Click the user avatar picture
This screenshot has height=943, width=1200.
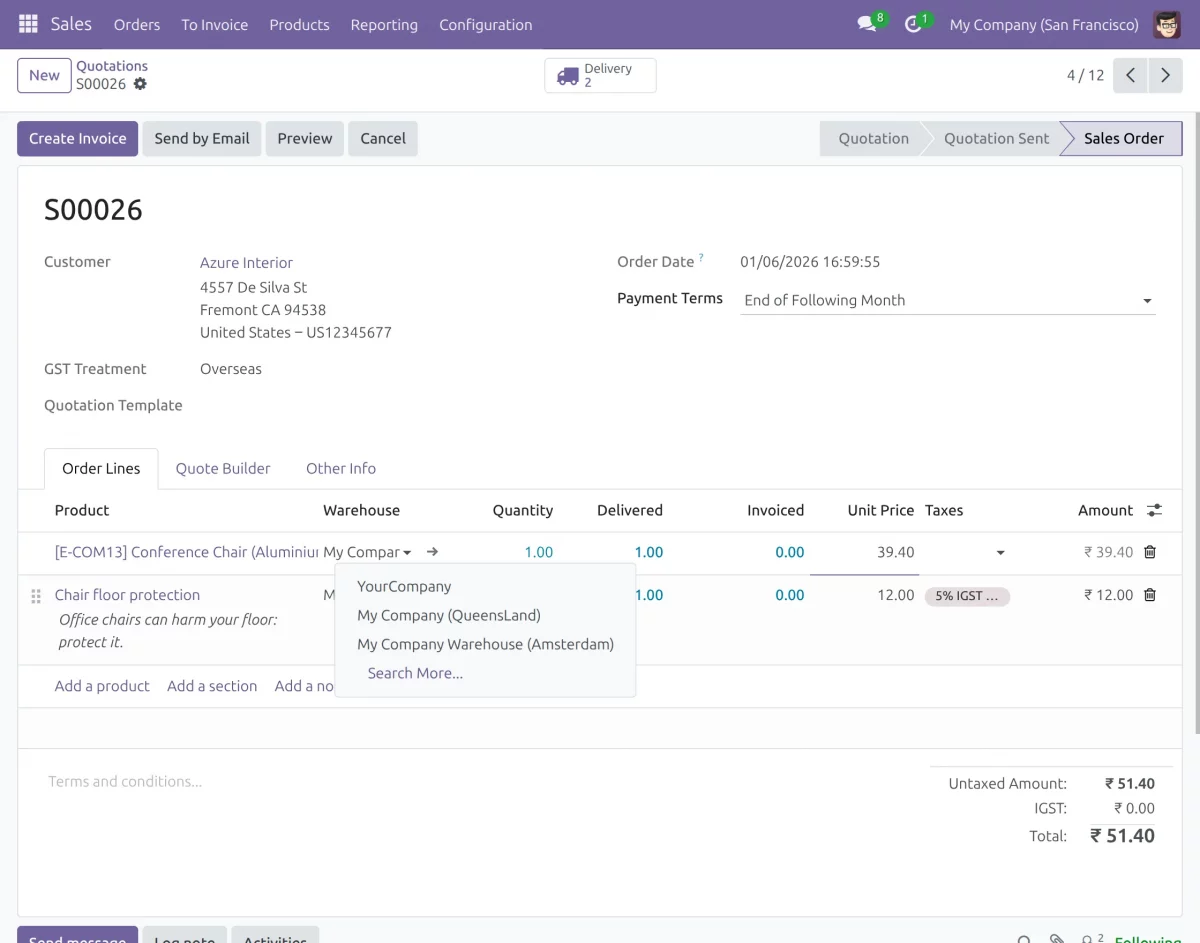(1166, 24)
